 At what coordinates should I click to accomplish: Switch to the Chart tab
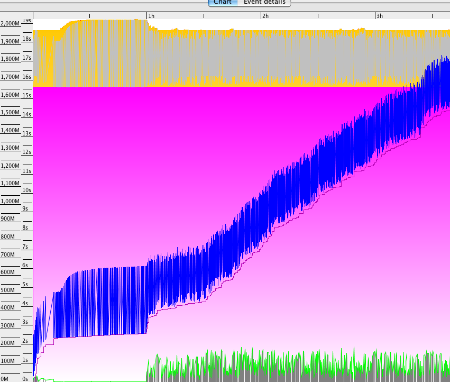click(223, 2)
